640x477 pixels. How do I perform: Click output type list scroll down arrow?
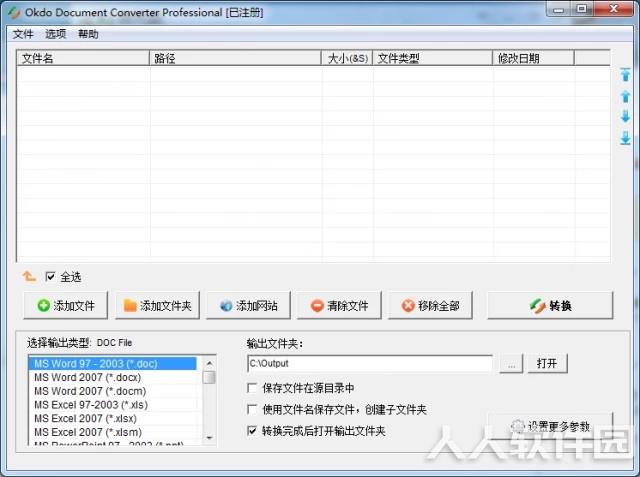[209, 438]
